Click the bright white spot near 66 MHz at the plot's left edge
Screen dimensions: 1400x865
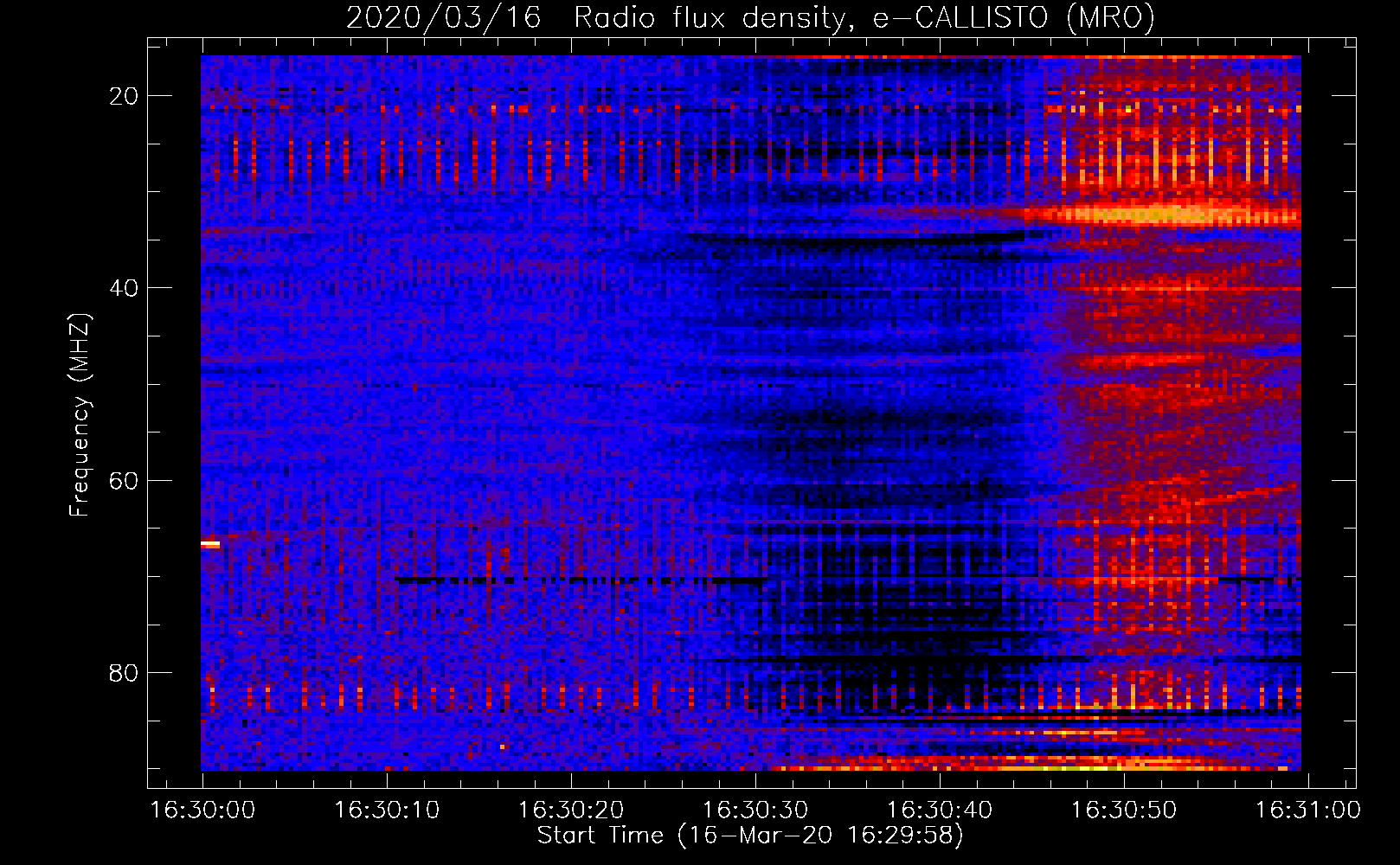(210, 544)
